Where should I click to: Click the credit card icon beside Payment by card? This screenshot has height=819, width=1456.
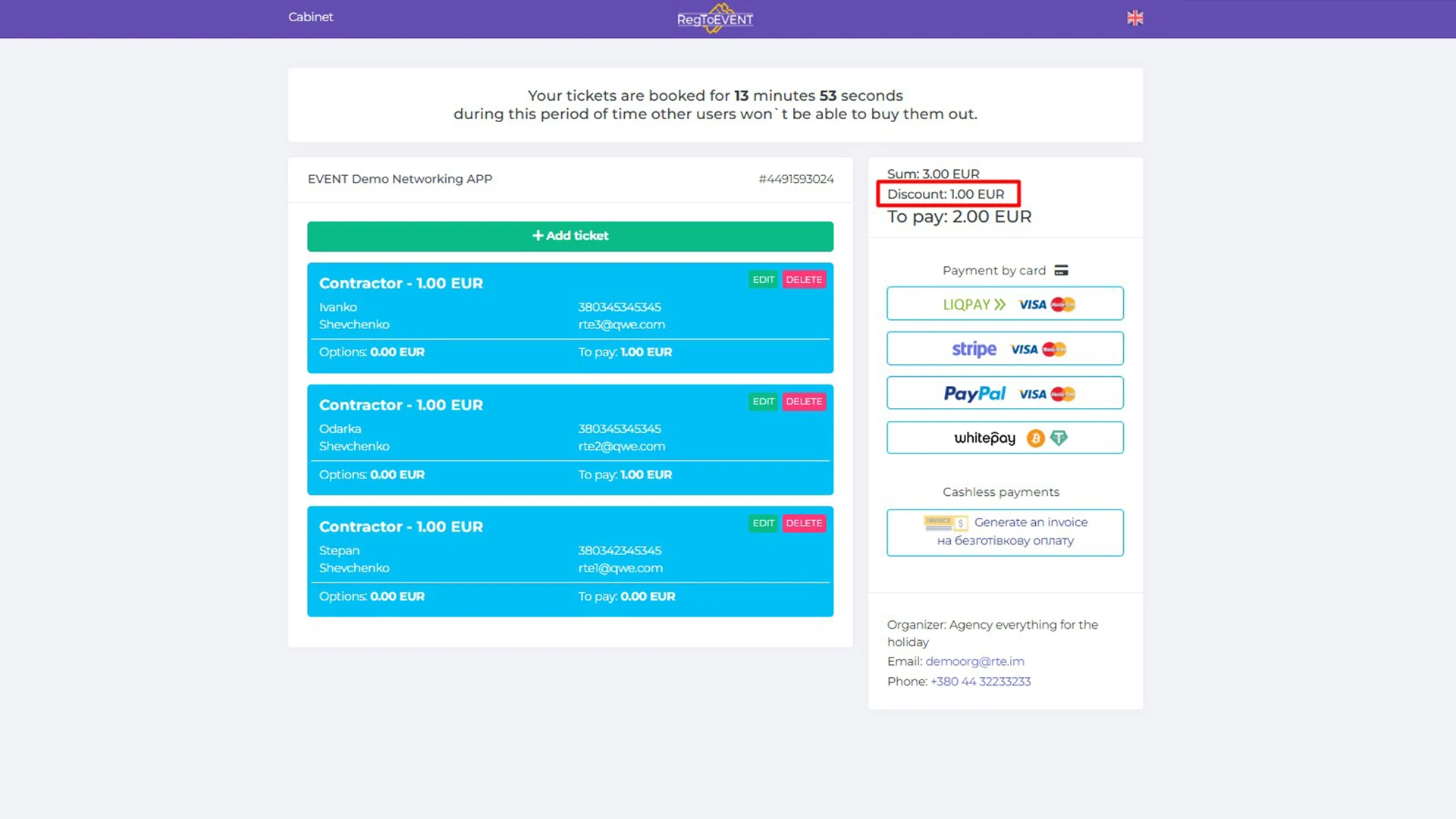click(x=1061, y=271)
